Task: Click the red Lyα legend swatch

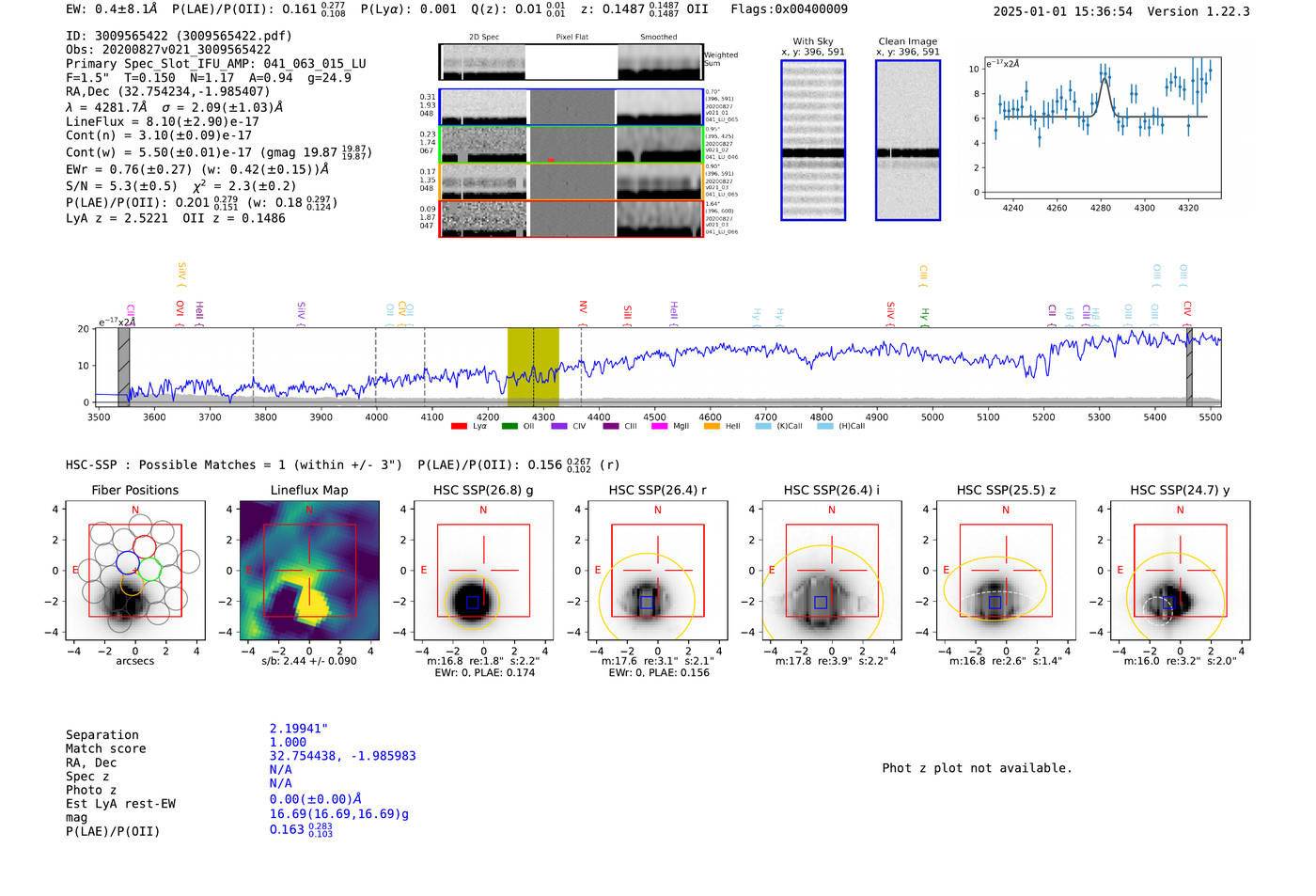Action: [x=459, y=426]
